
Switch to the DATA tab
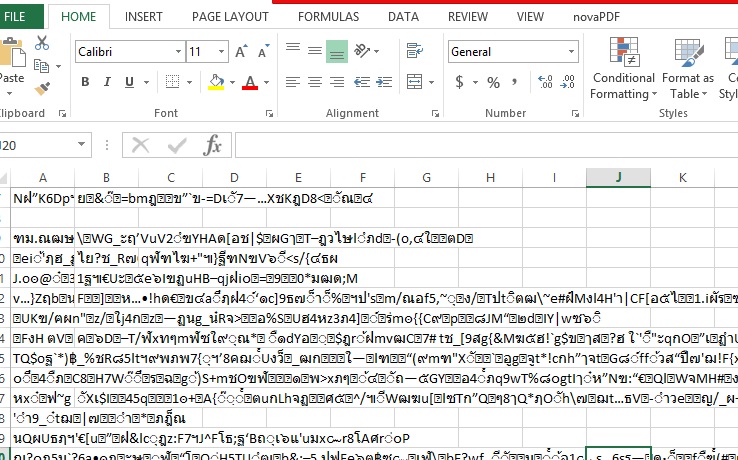click(403, 17)
